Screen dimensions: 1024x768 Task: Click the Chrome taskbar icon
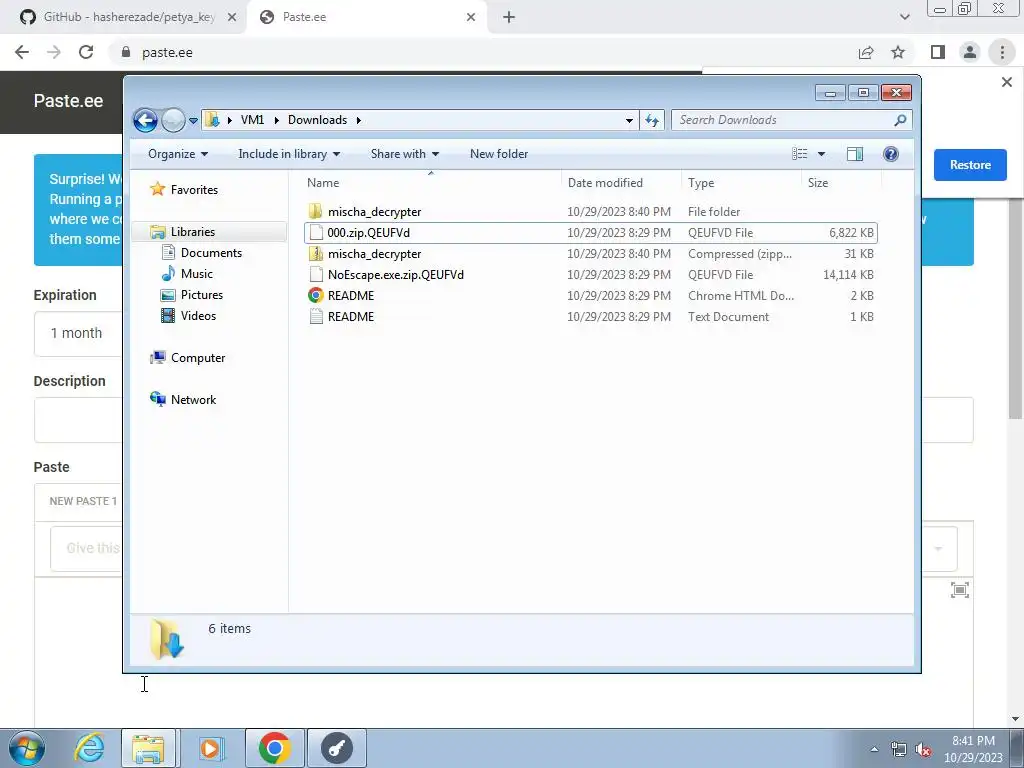tap(274, 748)
